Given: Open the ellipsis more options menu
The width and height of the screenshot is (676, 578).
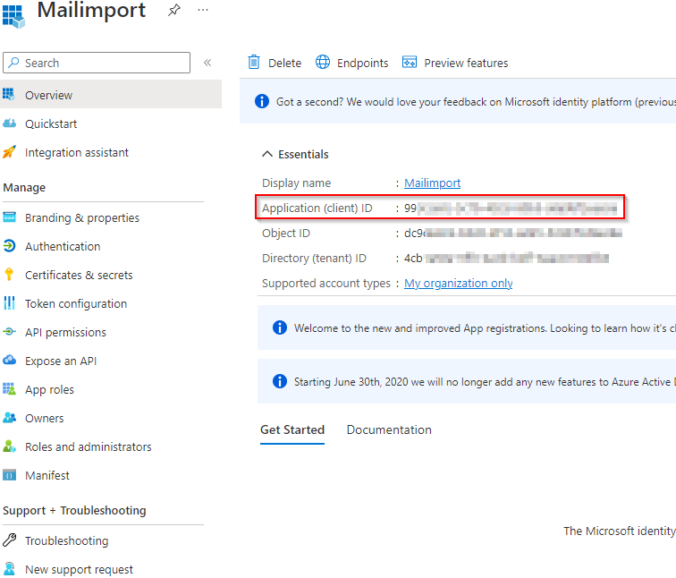Looking at the screenshot, I should [x=203, y=10].
